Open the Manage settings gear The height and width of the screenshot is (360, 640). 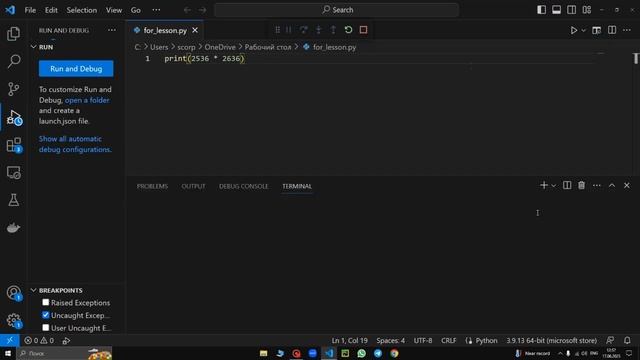tap(13, 320)
